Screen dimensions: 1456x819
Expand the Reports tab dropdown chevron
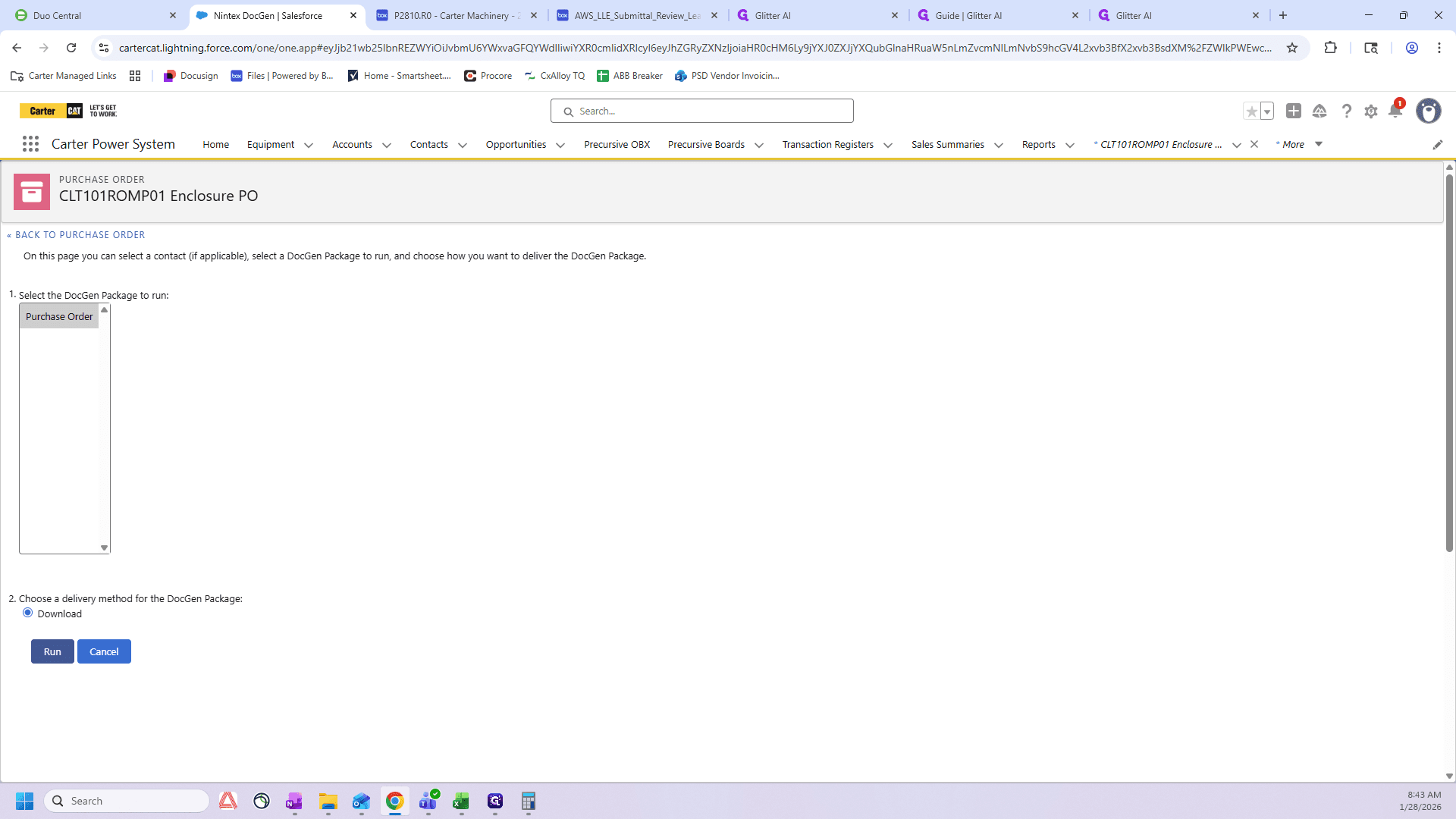(x=1070, y=145)
